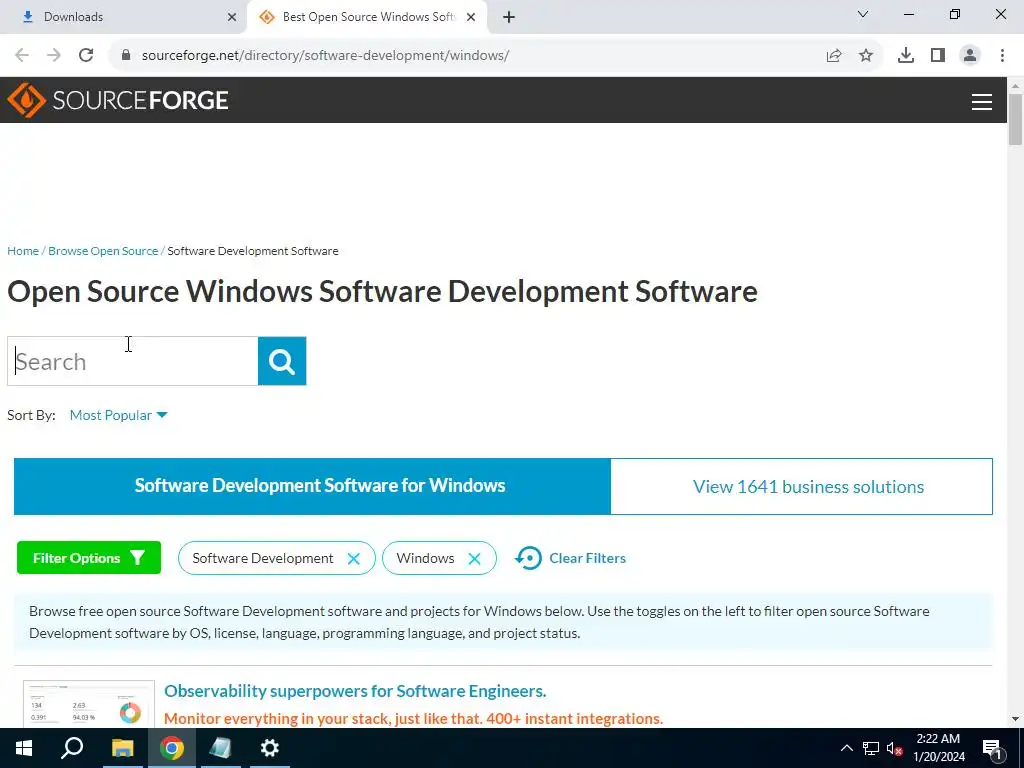Click the SourceForge logo
Viewport: 1024px width, 768px height.
point(118,100)
